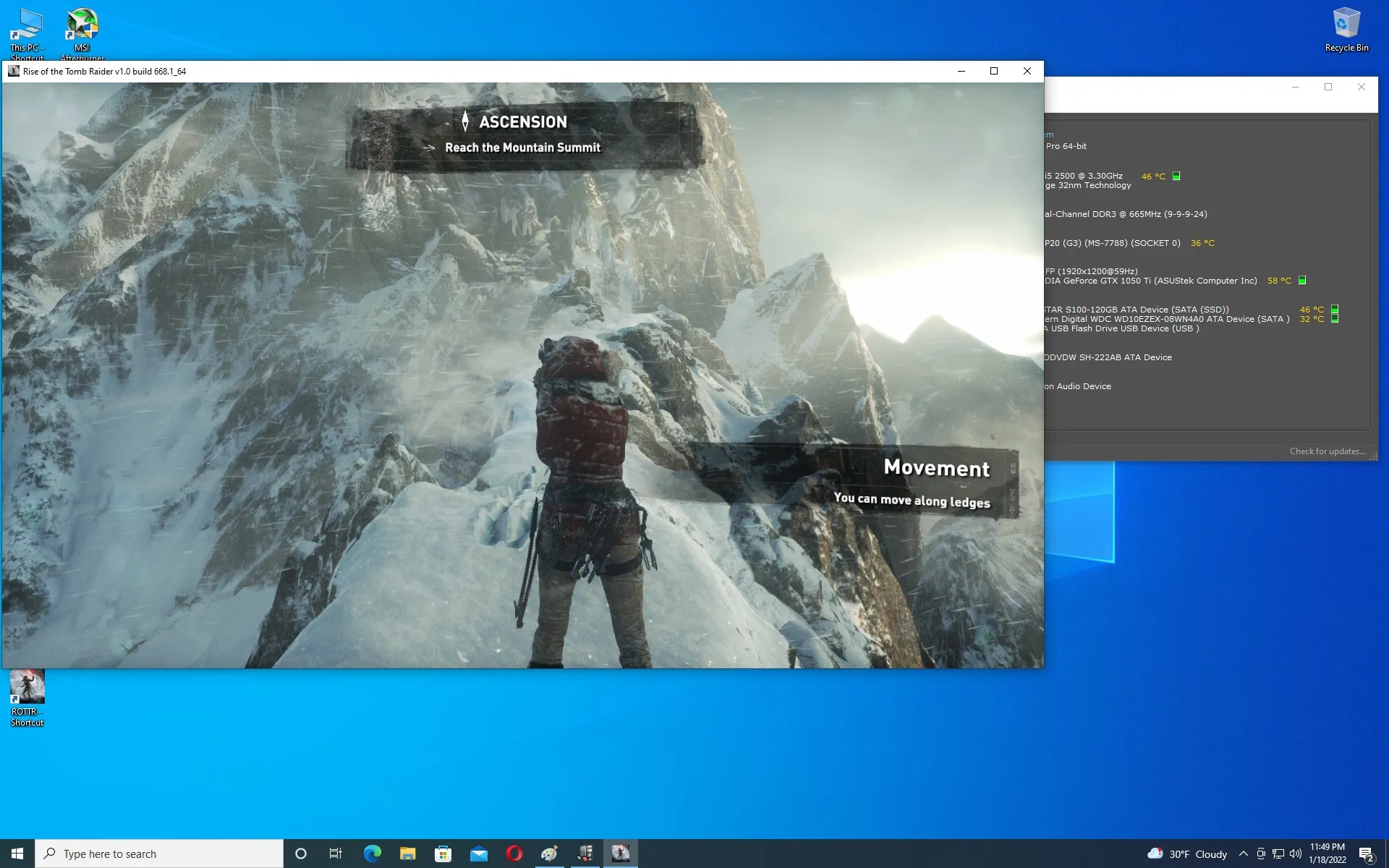Minimize the Rise of the Tomb Raider window
Screen dimensions: 1389x868
coord(961,71)
